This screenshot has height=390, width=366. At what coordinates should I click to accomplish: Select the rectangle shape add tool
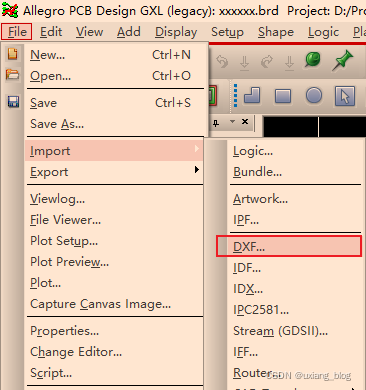point(283,96)
